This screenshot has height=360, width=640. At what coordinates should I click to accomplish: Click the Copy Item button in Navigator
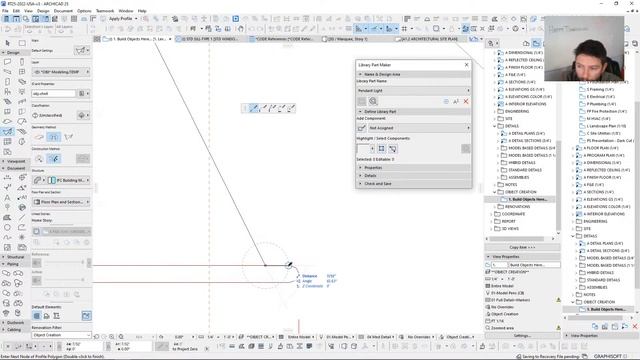coord(522,247)
